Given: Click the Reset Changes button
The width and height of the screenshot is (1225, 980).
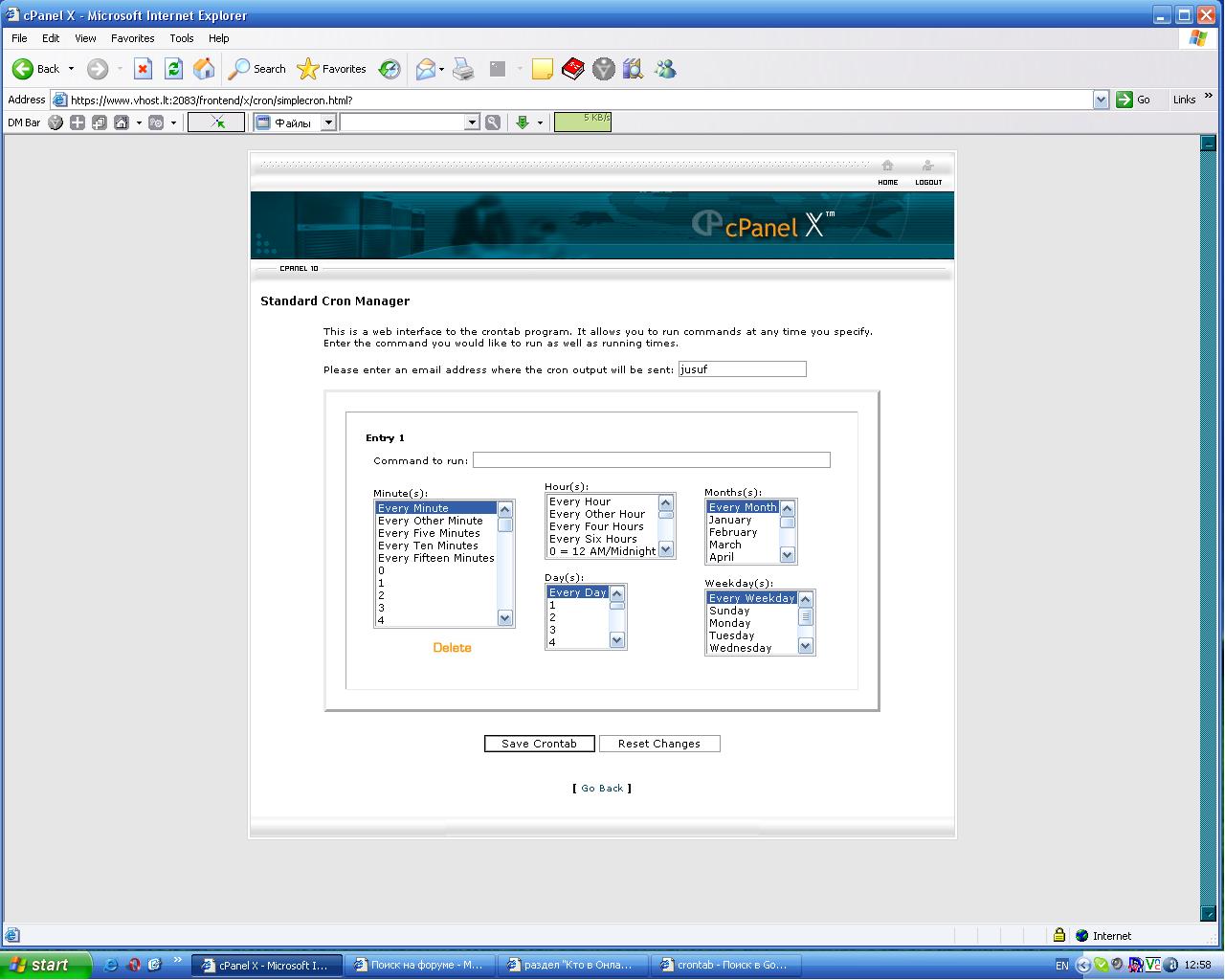Looking at the screenshot, I should (659, 744).
